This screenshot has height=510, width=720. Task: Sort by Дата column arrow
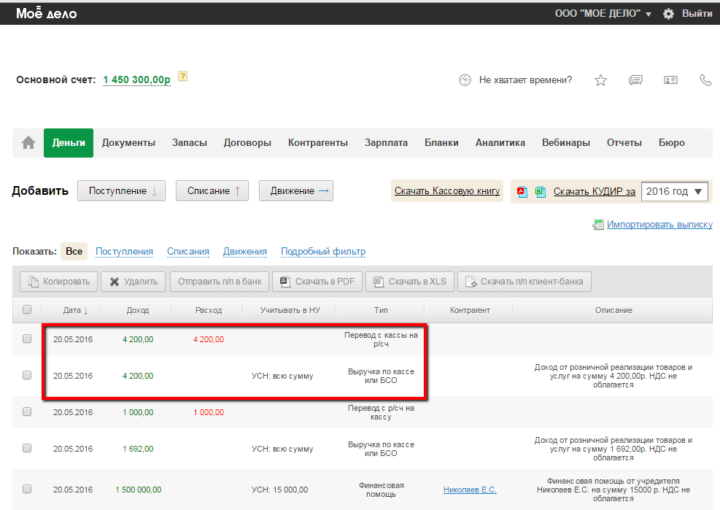(86, 311)
